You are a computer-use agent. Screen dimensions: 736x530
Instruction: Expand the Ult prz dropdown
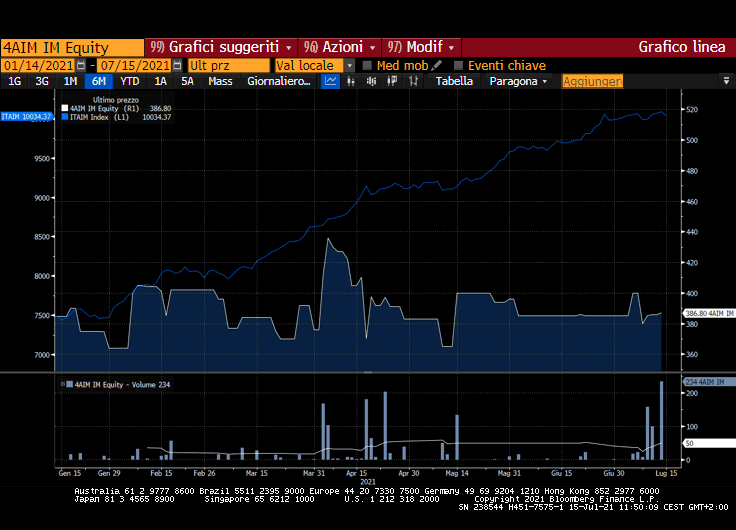(229, 65)
